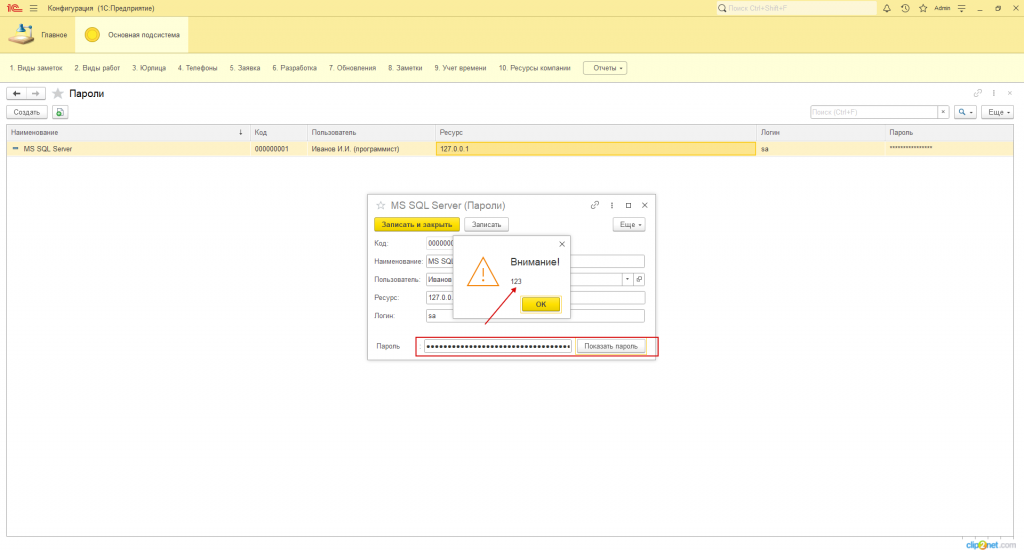
Task: Open Пароли list three-dots menu
Action: 994,93
